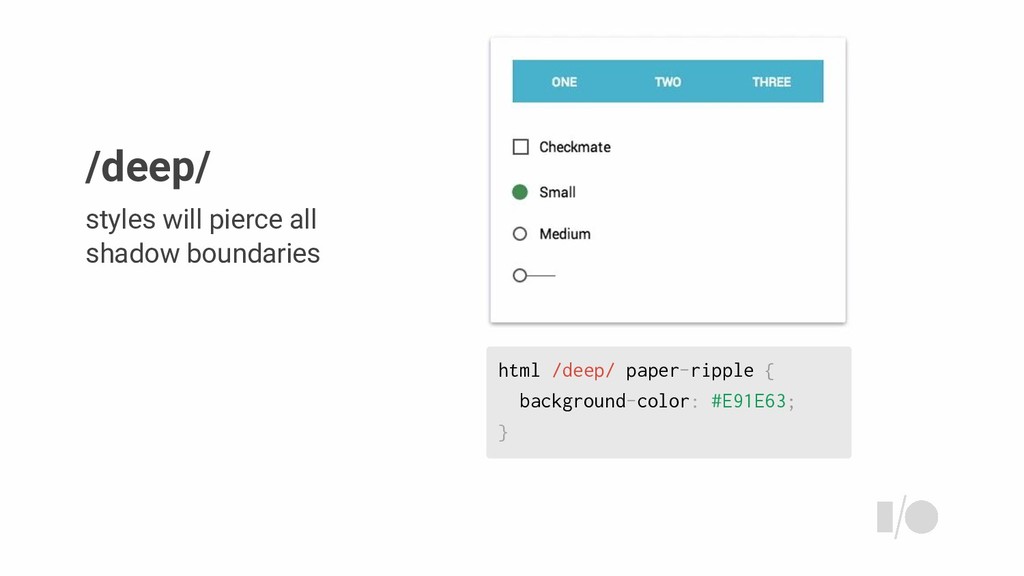The width and height of the screenshot is (1024, 576).
Task: Check the Checkmate checkbox
Action: 520,147
